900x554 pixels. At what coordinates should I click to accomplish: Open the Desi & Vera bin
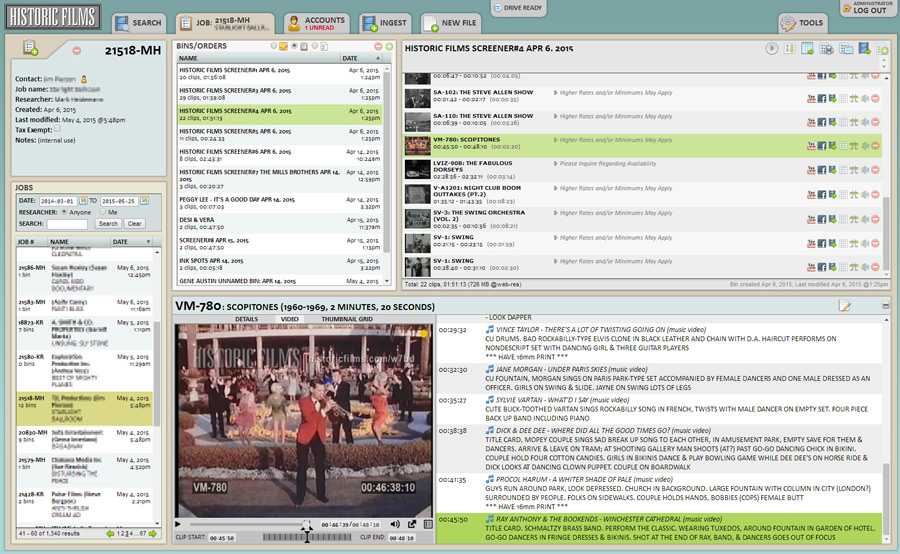click(x=280, y=223)
